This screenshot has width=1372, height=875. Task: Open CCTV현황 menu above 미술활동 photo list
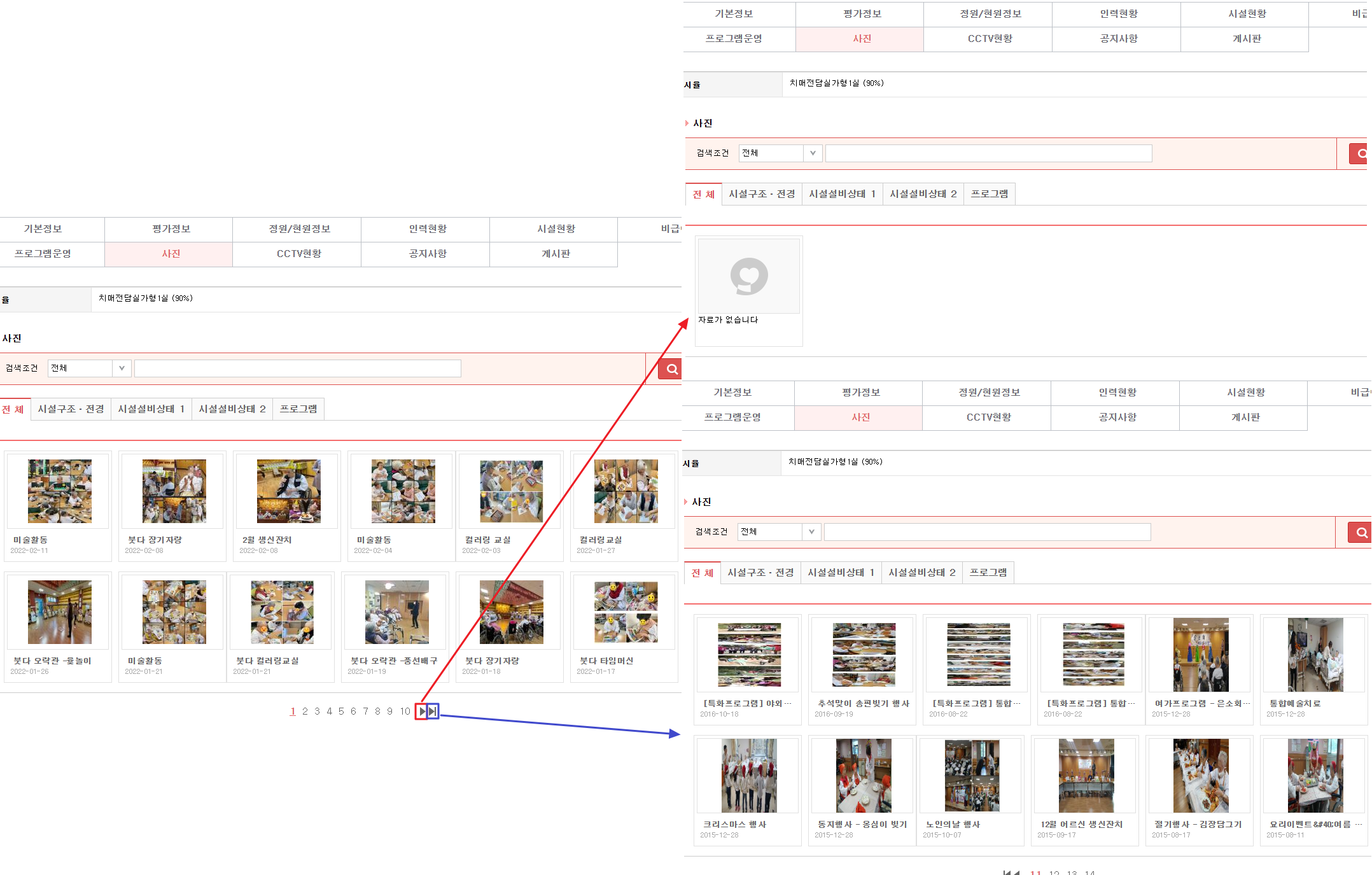(298, 254)
